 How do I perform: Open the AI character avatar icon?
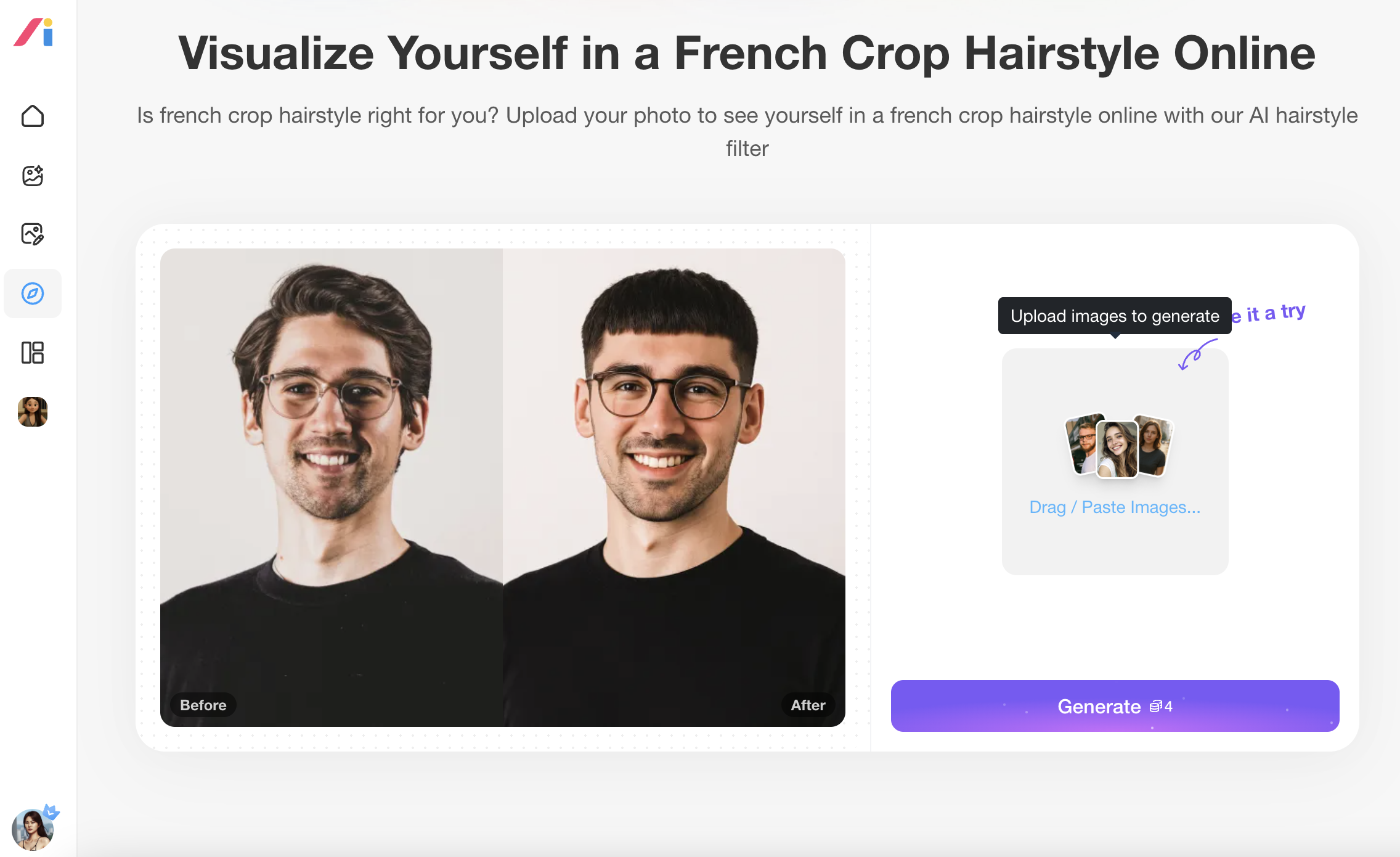pos(33,412)
